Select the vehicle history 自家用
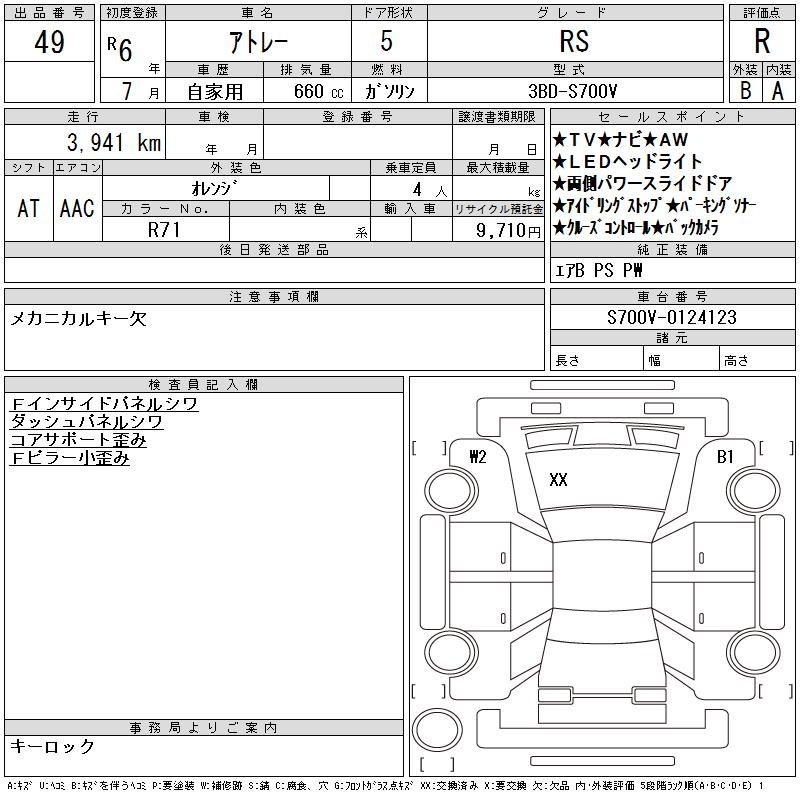 215,92
